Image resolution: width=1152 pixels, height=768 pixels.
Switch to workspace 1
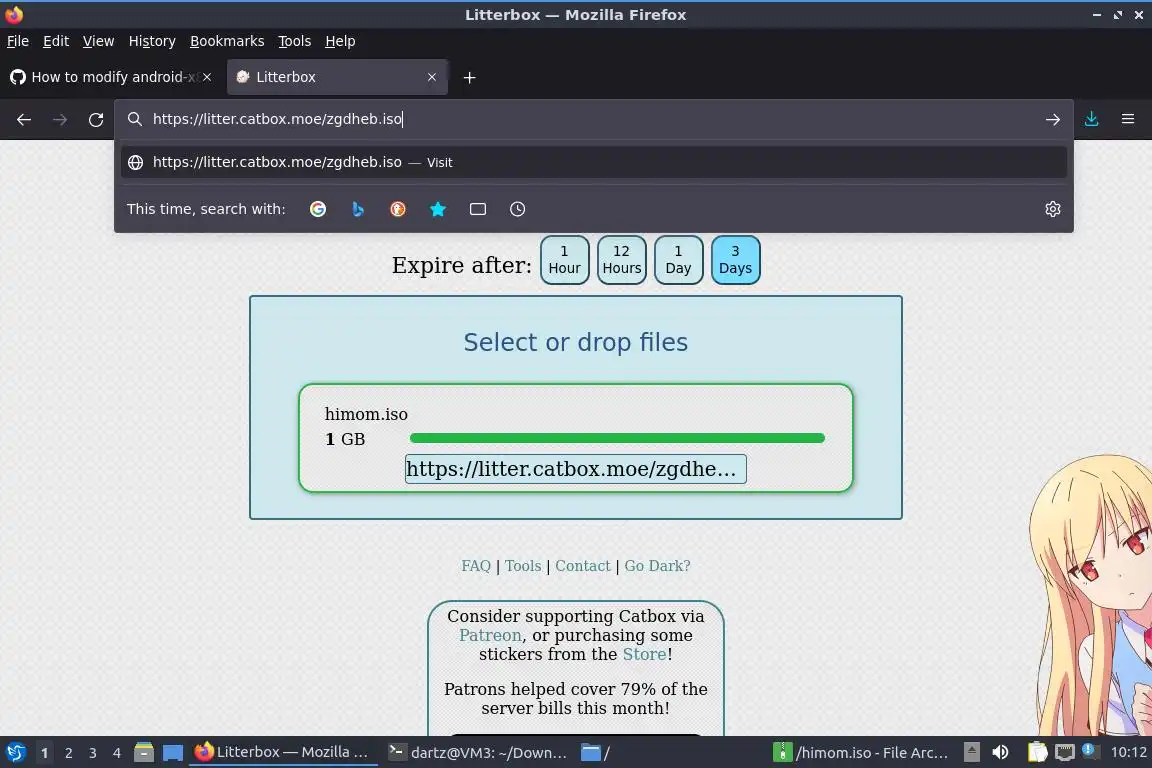44,753
